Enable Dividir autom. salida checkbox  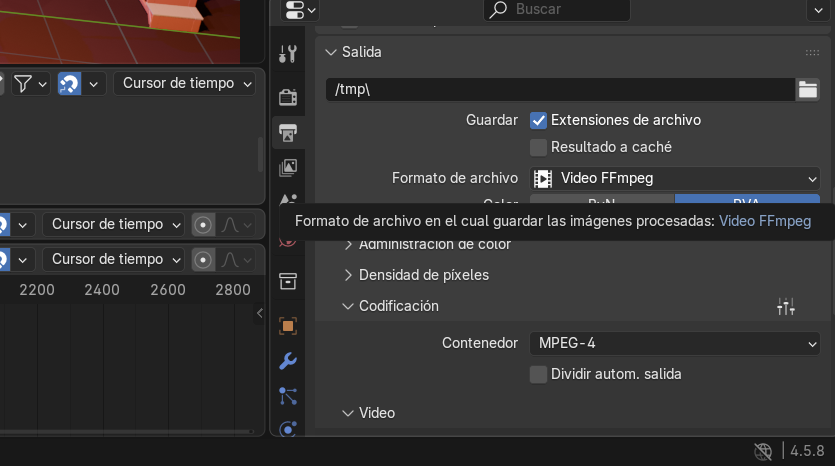coord(538,374)
